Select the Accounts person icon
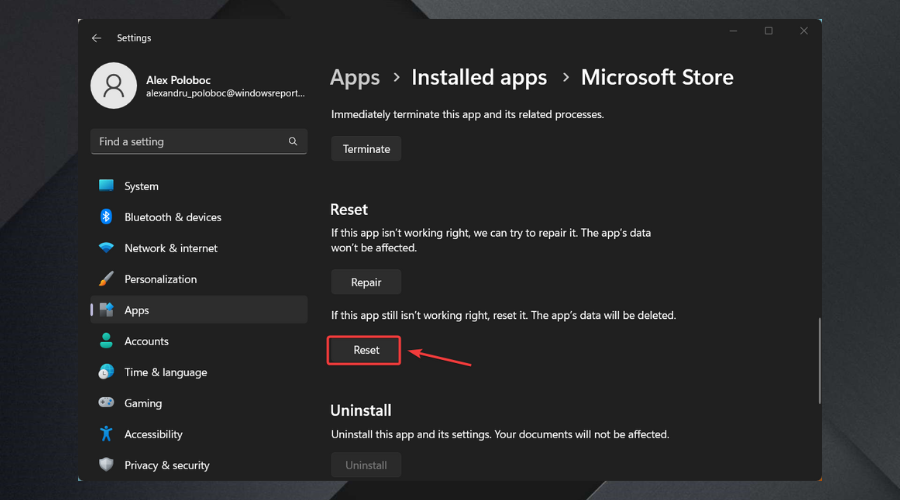The width and height of the screenshot is (900, 500). 106,341
